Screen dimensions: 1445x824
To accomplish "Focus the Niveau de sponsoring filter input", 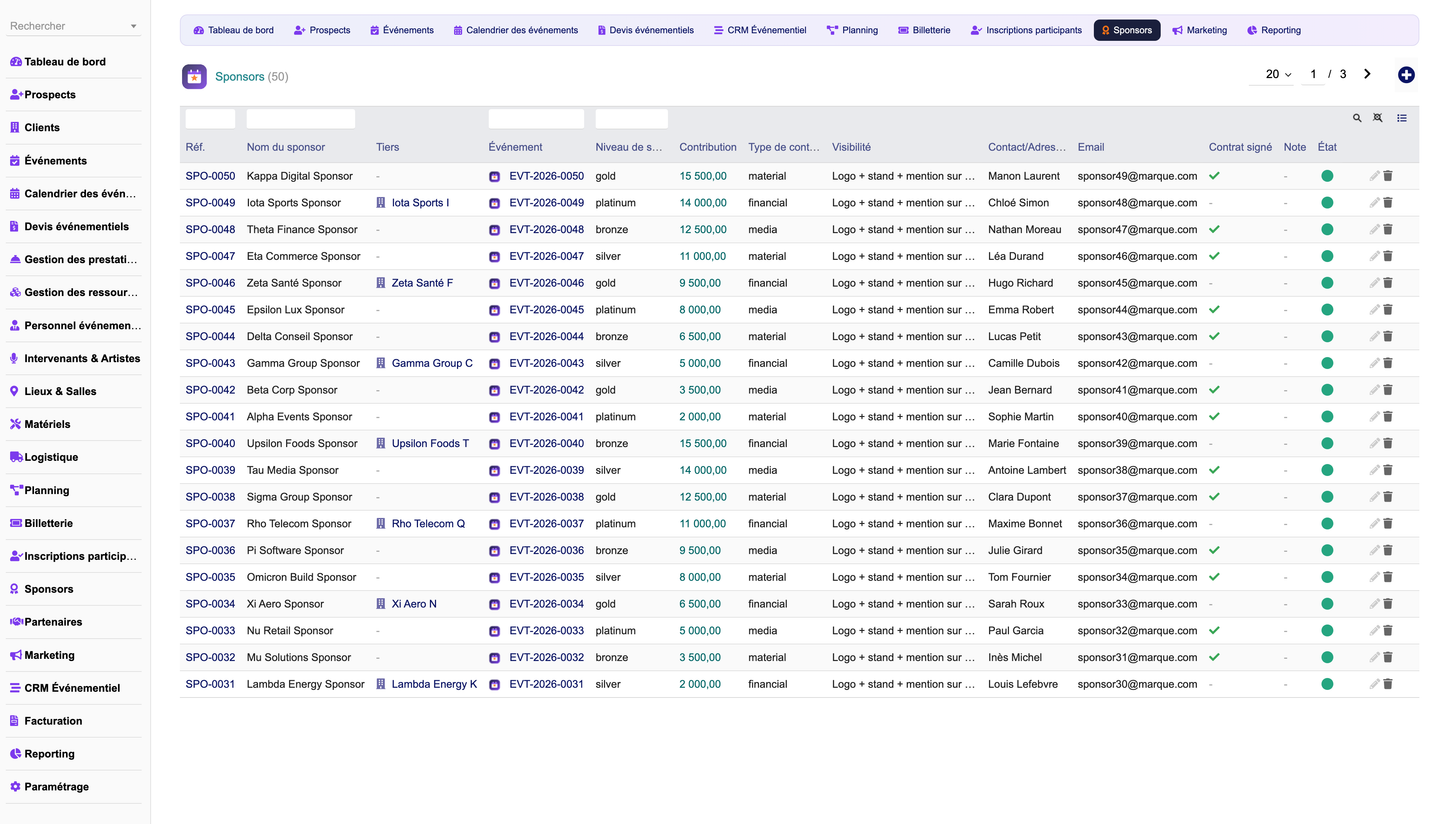I will point(631,119).
